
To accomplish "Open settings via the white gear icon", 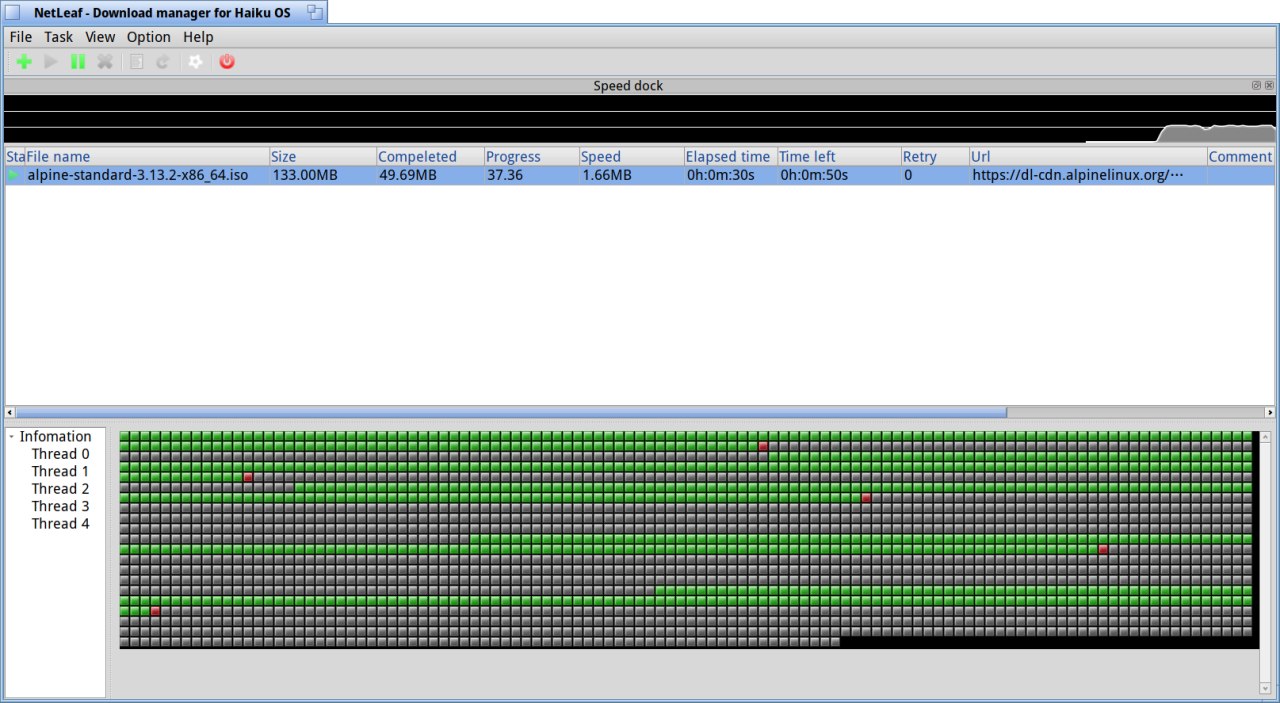I will point(195,62).
